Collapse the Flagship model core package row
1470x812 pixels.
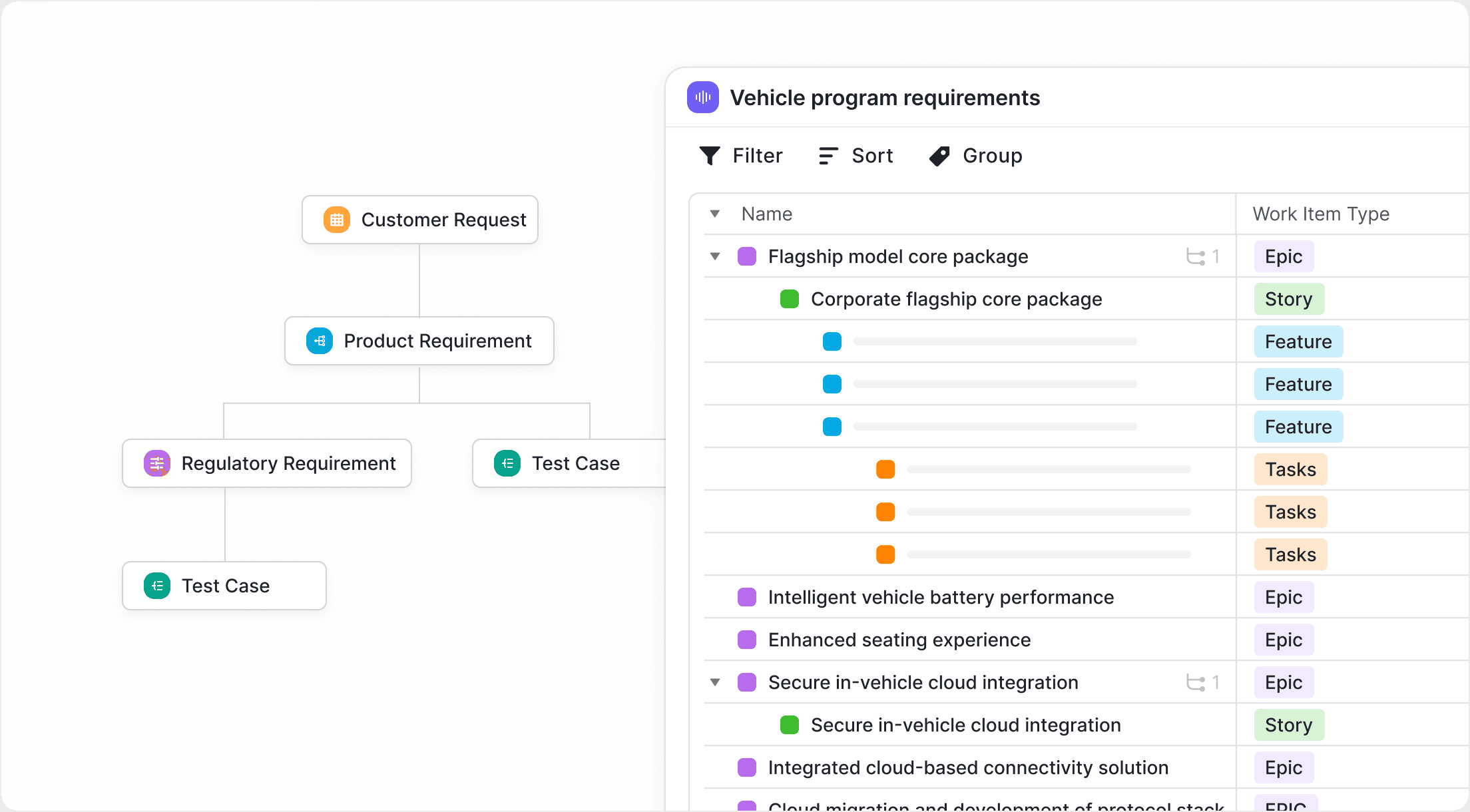click(715, 256)
